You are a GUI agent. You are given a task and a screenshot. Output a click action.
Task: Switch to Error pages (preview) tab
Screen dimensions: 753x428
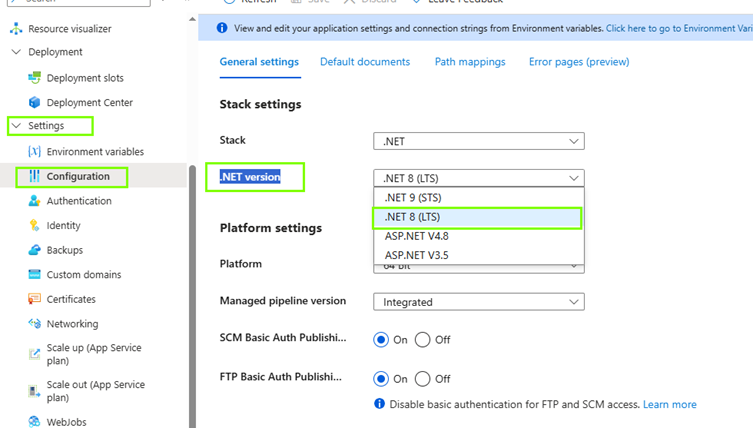coord(579,62)
